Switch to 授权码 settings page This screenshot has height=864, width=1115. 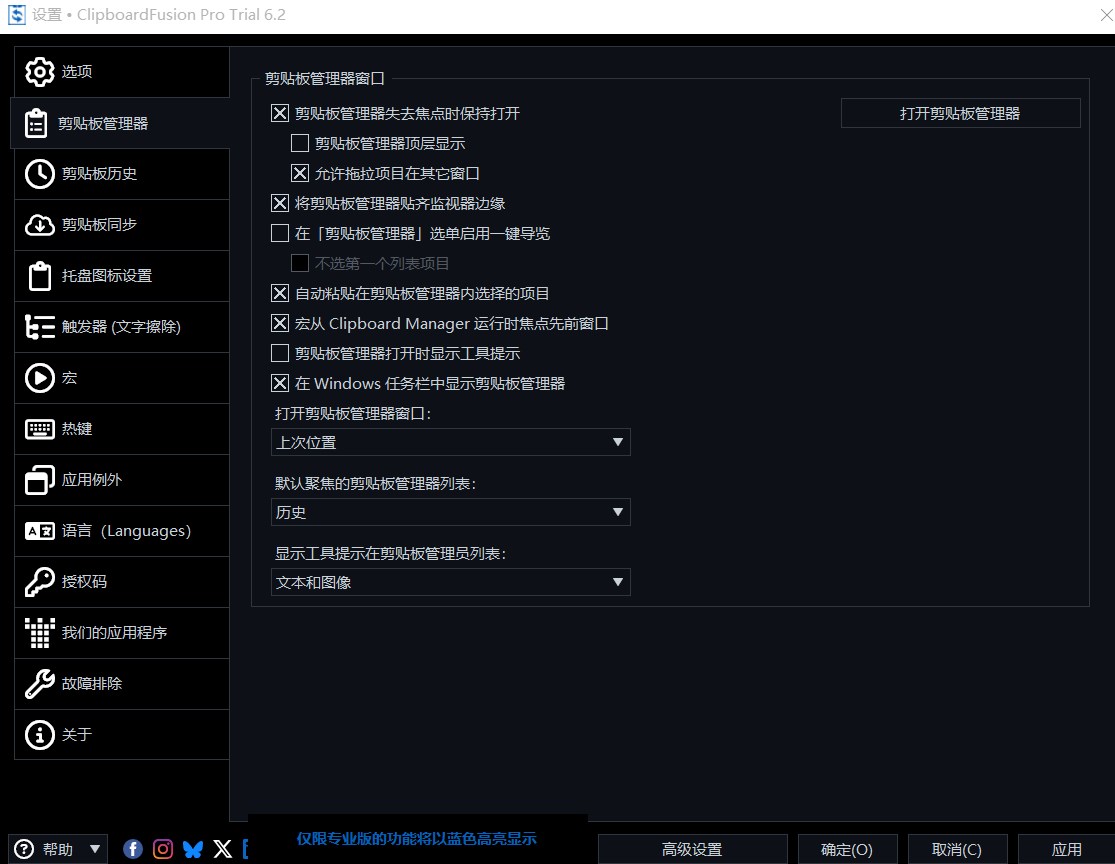coord(122,582)
